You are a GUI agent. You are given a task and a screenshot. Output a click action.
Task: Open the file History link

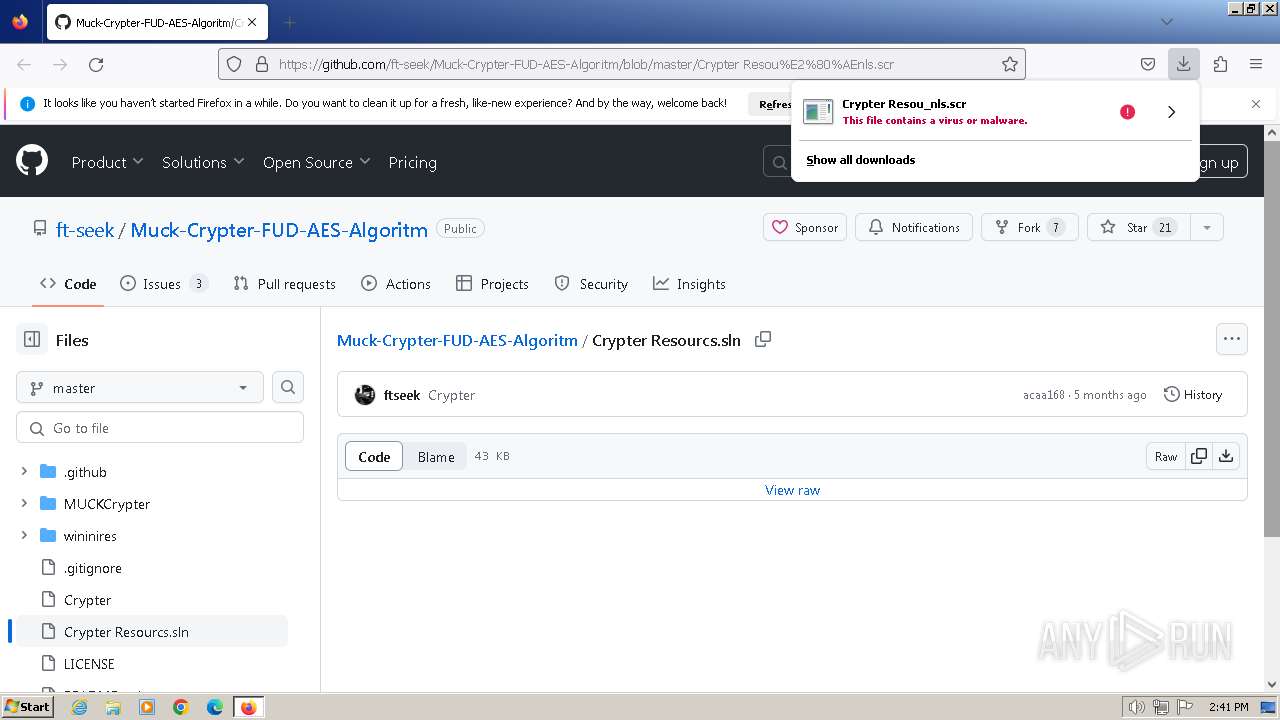point(1193,395)
